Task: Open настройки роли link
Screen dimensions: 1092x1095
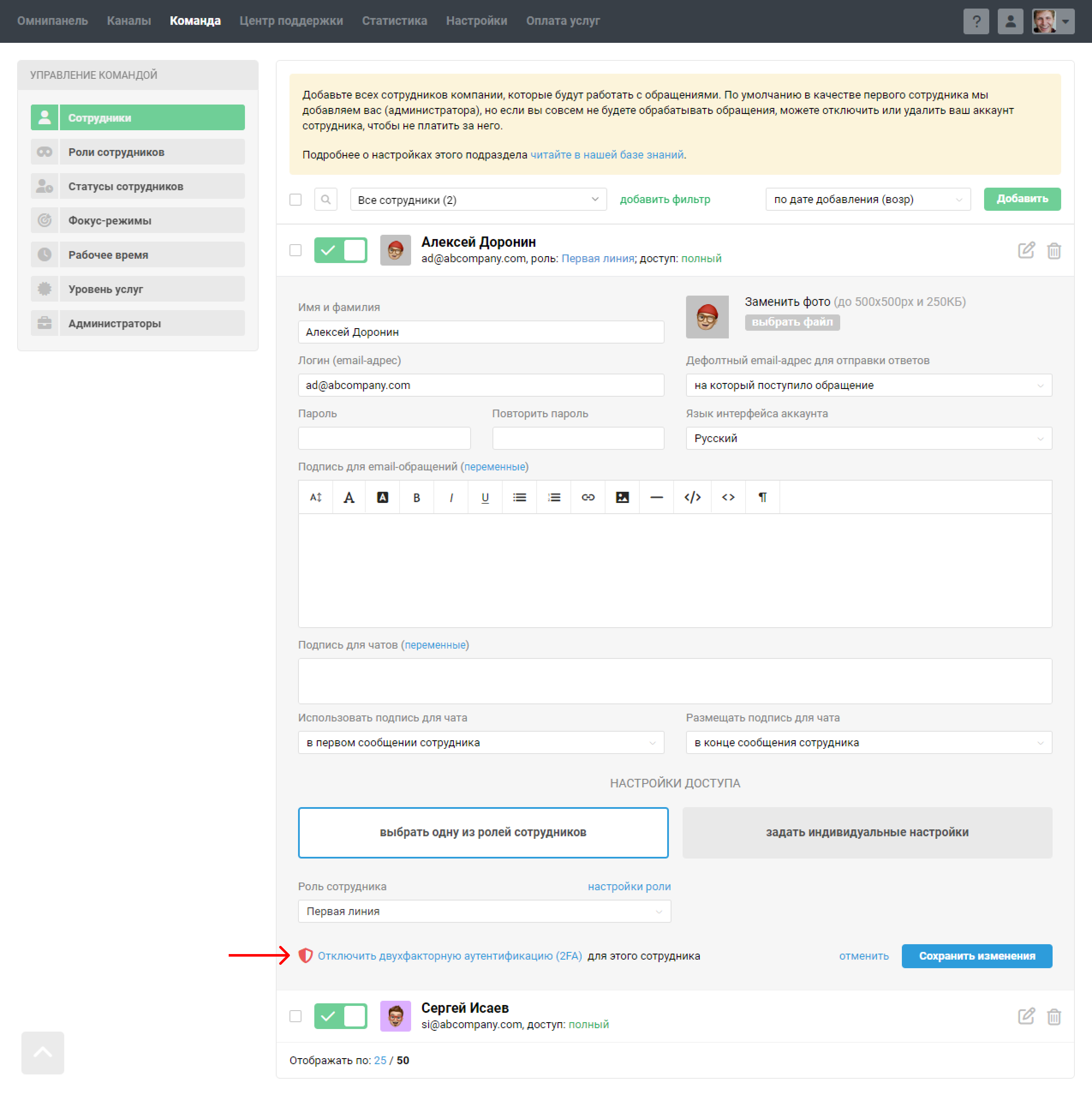Action: [x=629, y=886]
